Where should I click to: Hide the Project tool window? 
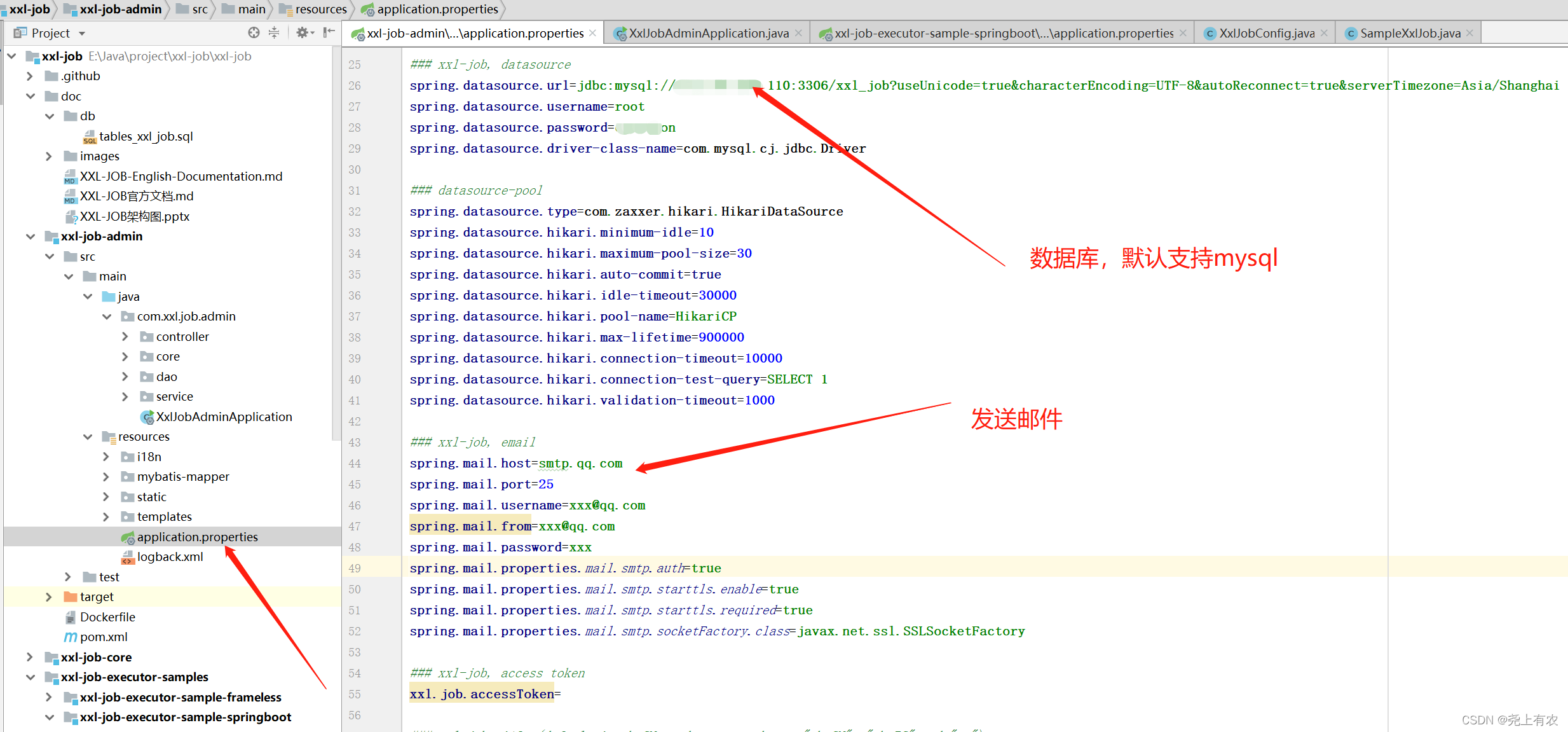(329, 32)
